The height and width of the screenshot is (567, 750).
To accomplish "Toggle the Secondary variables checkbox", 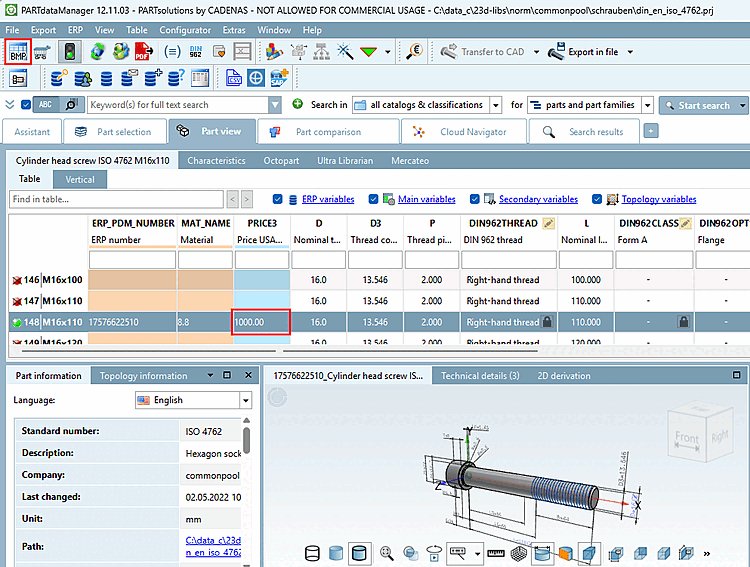I will 474,199.
